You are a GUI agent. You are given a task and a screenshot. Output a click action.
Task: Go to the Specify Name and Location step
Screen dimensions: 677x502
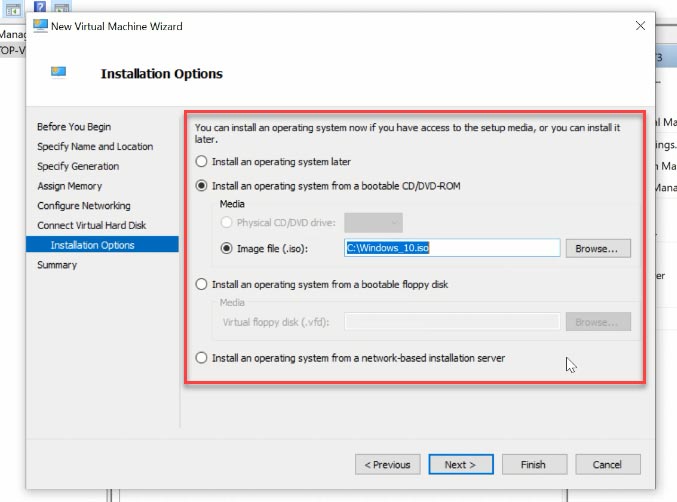pos(95,147)
